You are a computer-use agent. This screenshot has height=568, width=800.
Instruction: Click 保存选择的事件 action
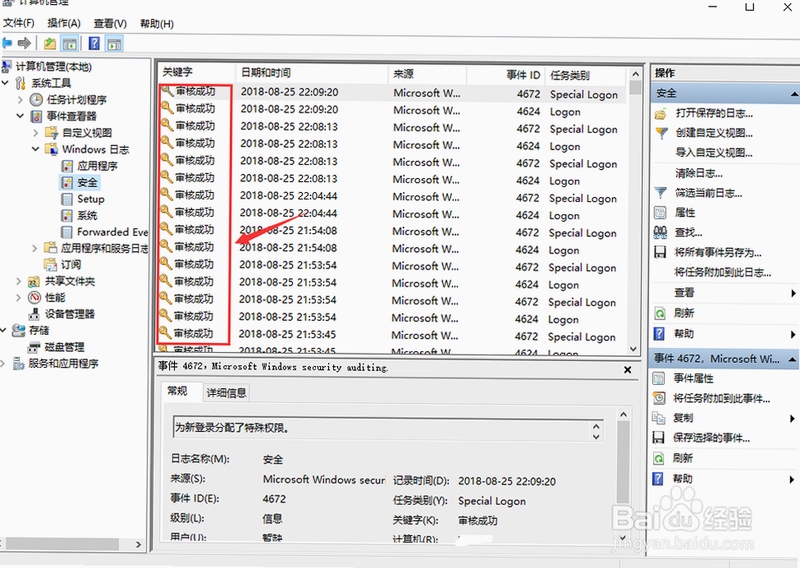[x=711, y=438]
